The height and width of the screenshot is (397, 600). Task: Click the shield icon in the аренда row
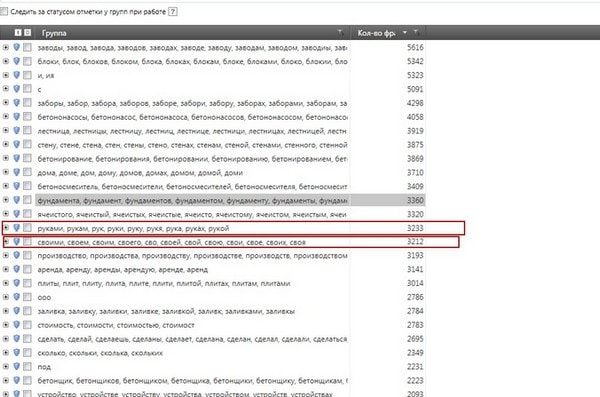point(16,269)
